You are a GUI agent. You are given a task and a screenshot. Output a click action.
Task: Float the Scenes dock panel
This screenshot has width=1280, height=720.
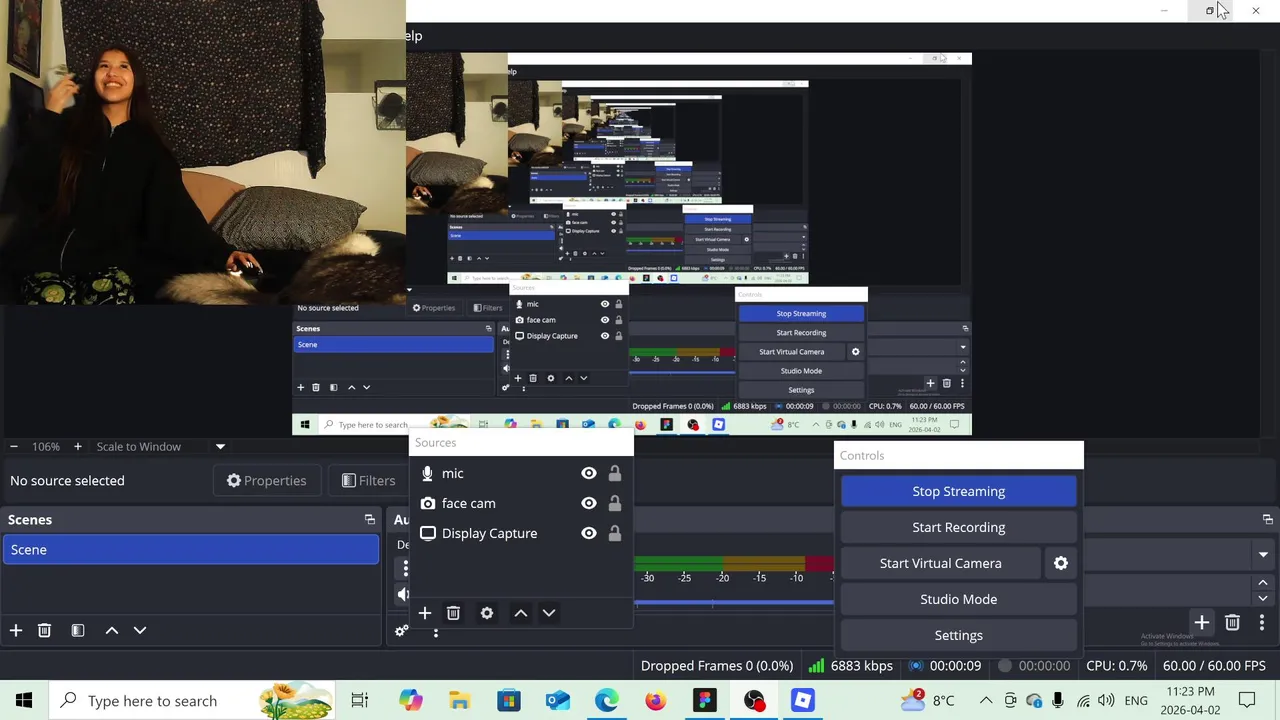point(369,520)
